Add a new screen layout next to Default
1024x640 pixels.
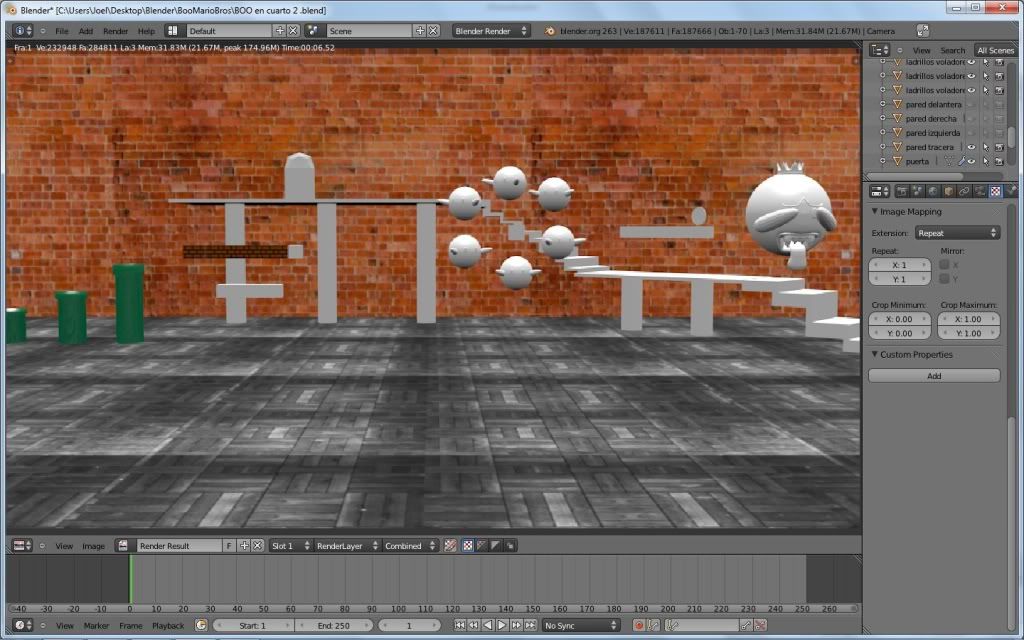coord(280,31)
